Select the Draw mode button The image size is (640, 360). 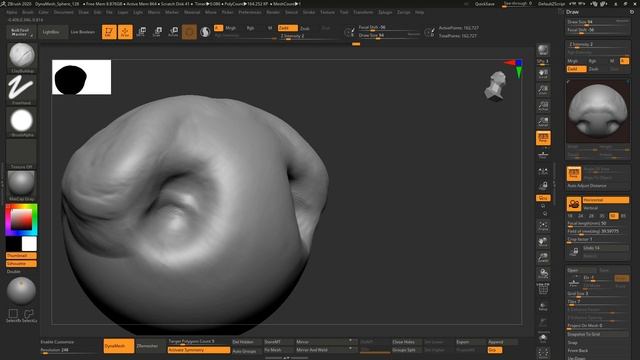125,32
